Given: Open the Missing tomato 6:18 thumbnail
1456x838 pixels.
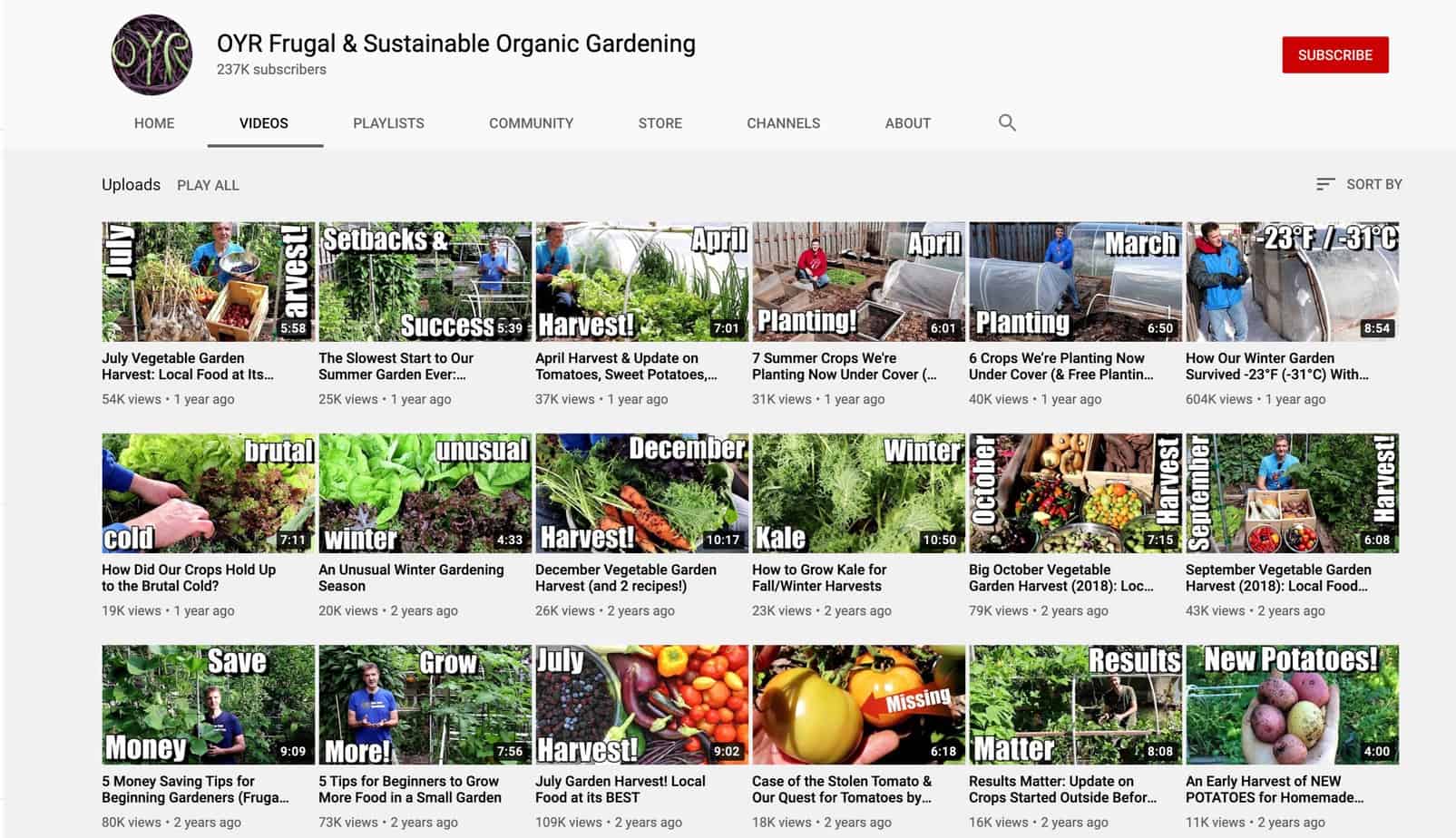Looking at the screenshot, I should coord(858,704).
